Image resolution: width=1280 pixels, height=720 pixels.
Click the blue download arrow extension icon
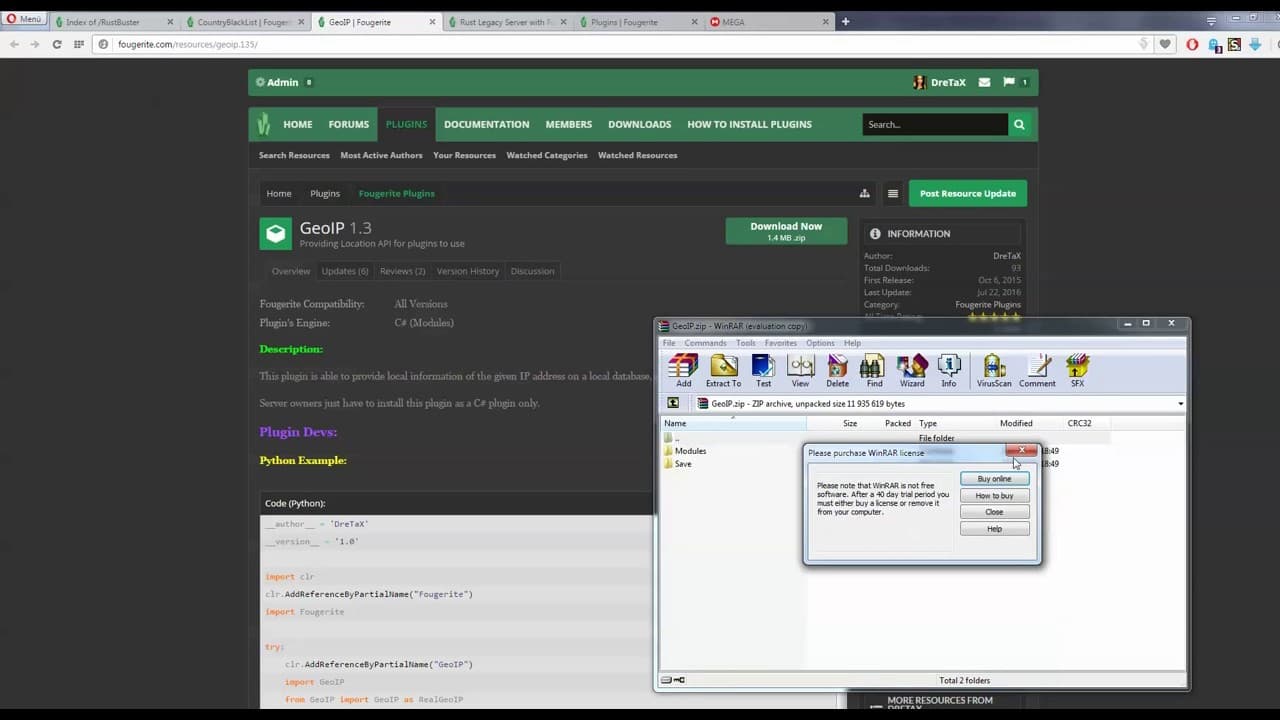[1254, 44]
